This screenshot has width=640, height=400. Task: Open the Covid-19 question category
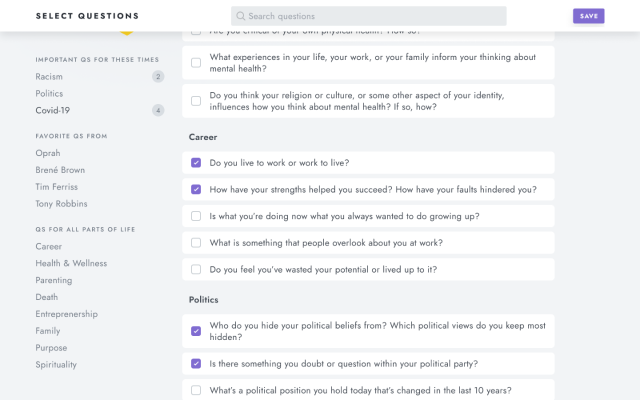(52, 111)
